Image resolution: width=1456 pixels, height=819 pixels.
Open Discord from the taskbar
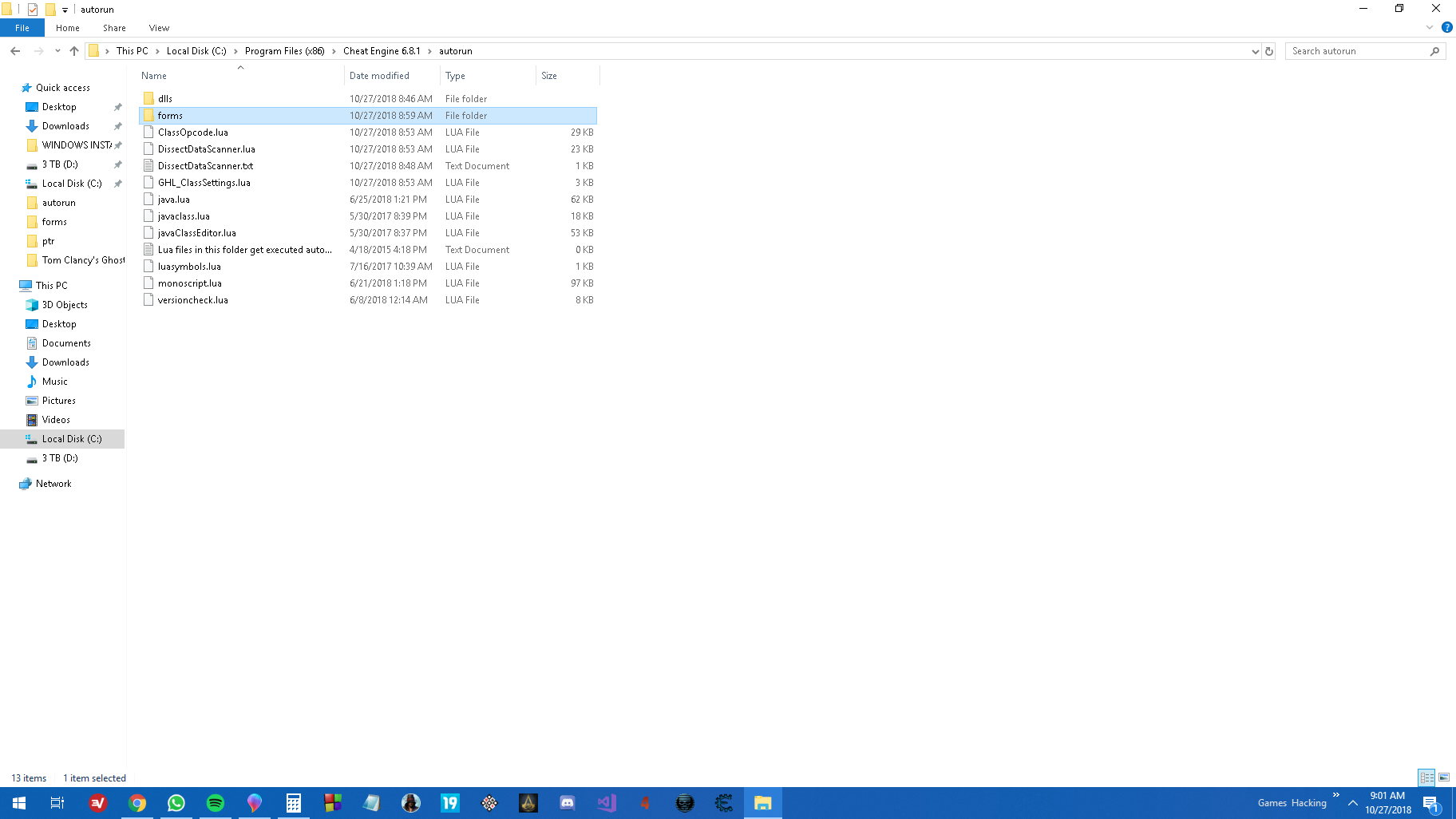[567, 803]
